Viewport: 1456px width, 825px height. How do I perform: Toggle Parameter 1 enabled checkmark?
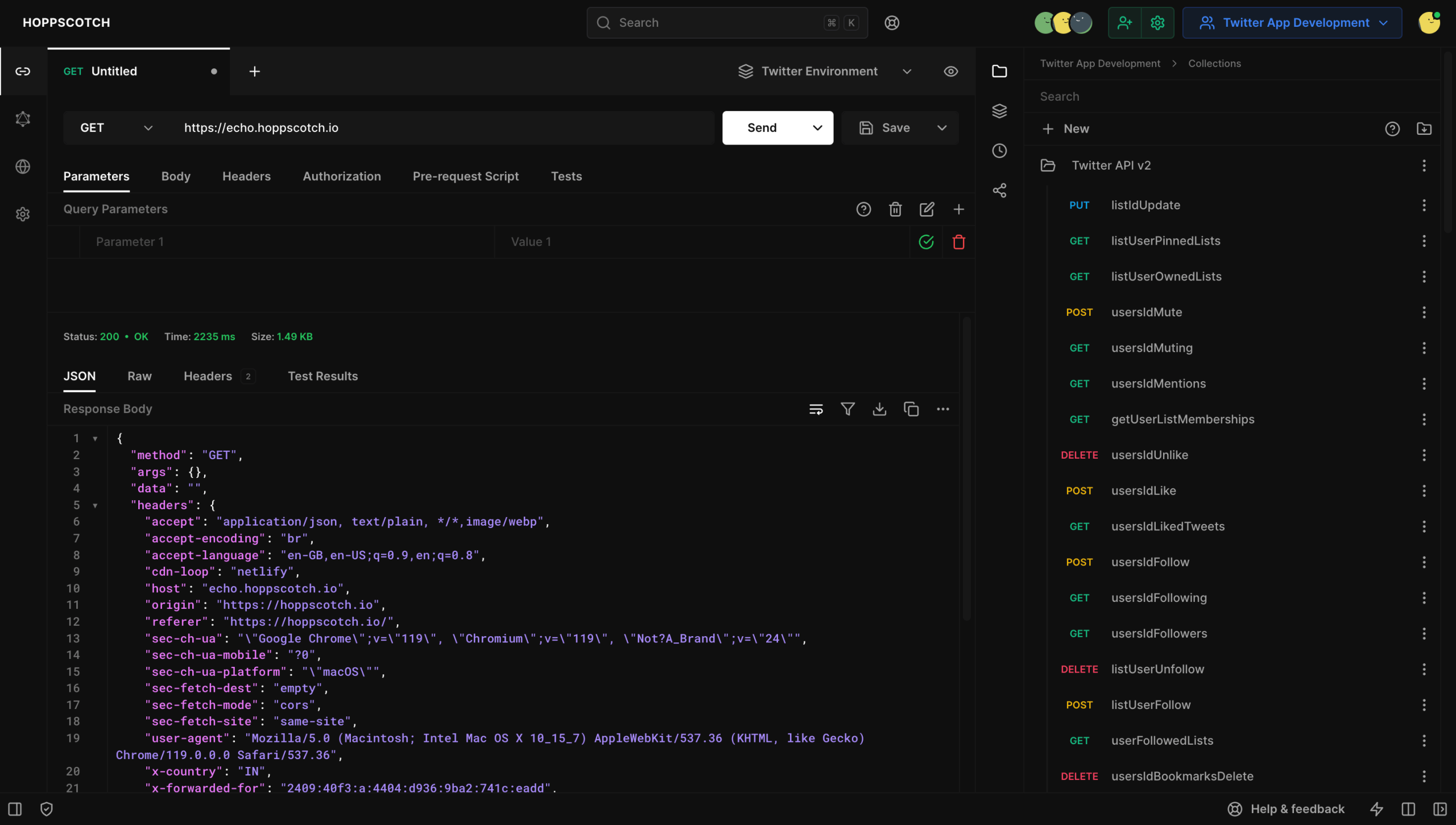pyautogui.click(x=926, y=242)
